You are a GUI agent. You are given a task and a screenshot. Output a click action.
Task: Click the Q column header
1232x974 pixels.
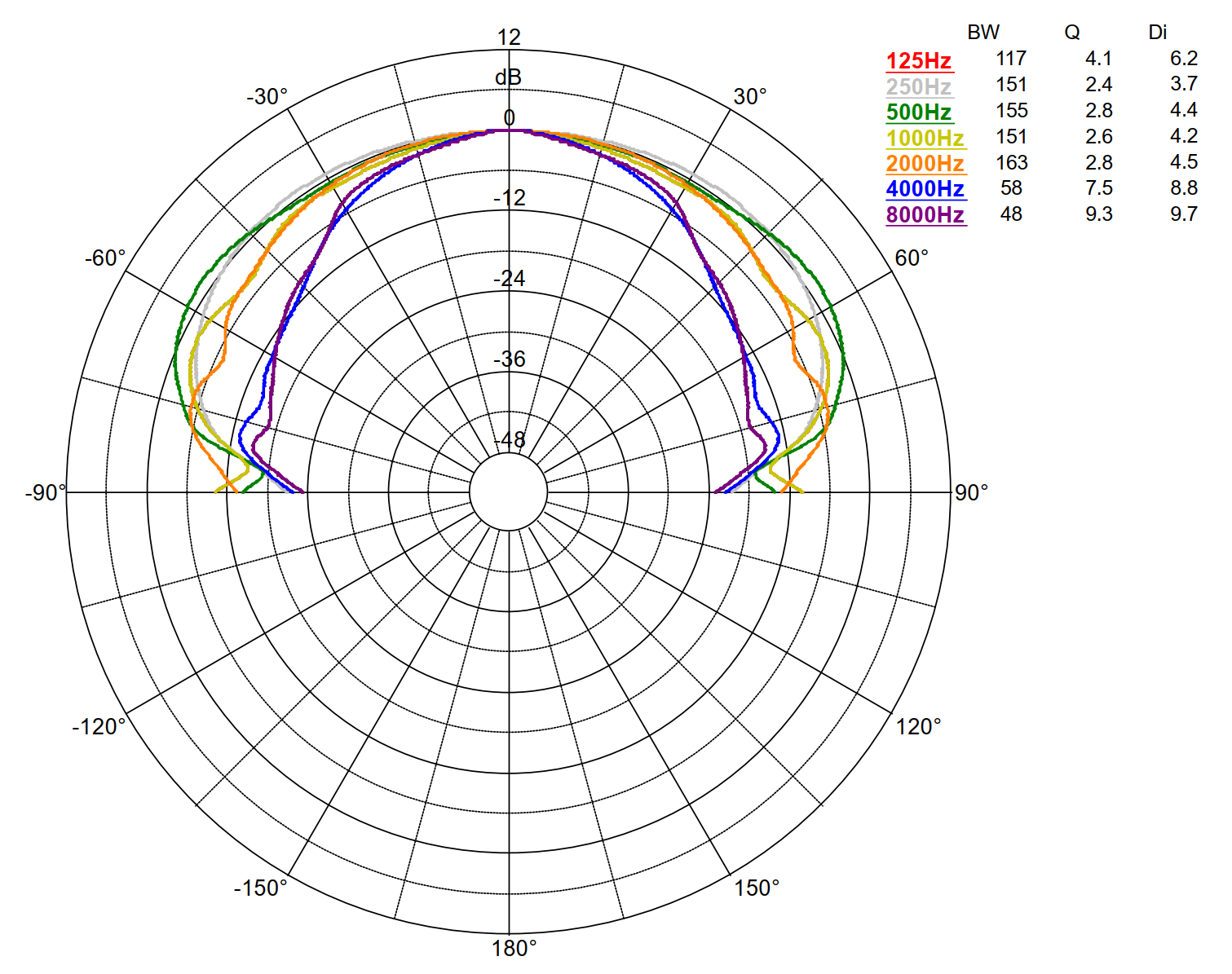(1072, 33)
